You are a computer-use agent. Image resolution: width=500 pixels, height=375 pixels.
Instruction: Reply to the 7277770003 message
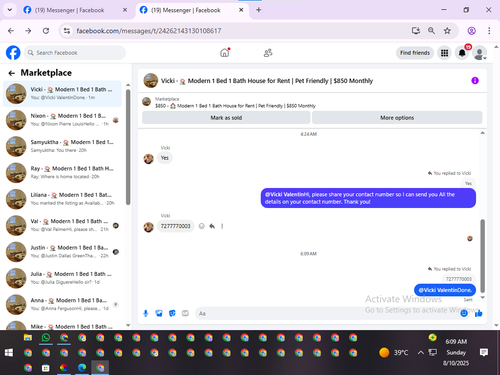pos(212,226)
